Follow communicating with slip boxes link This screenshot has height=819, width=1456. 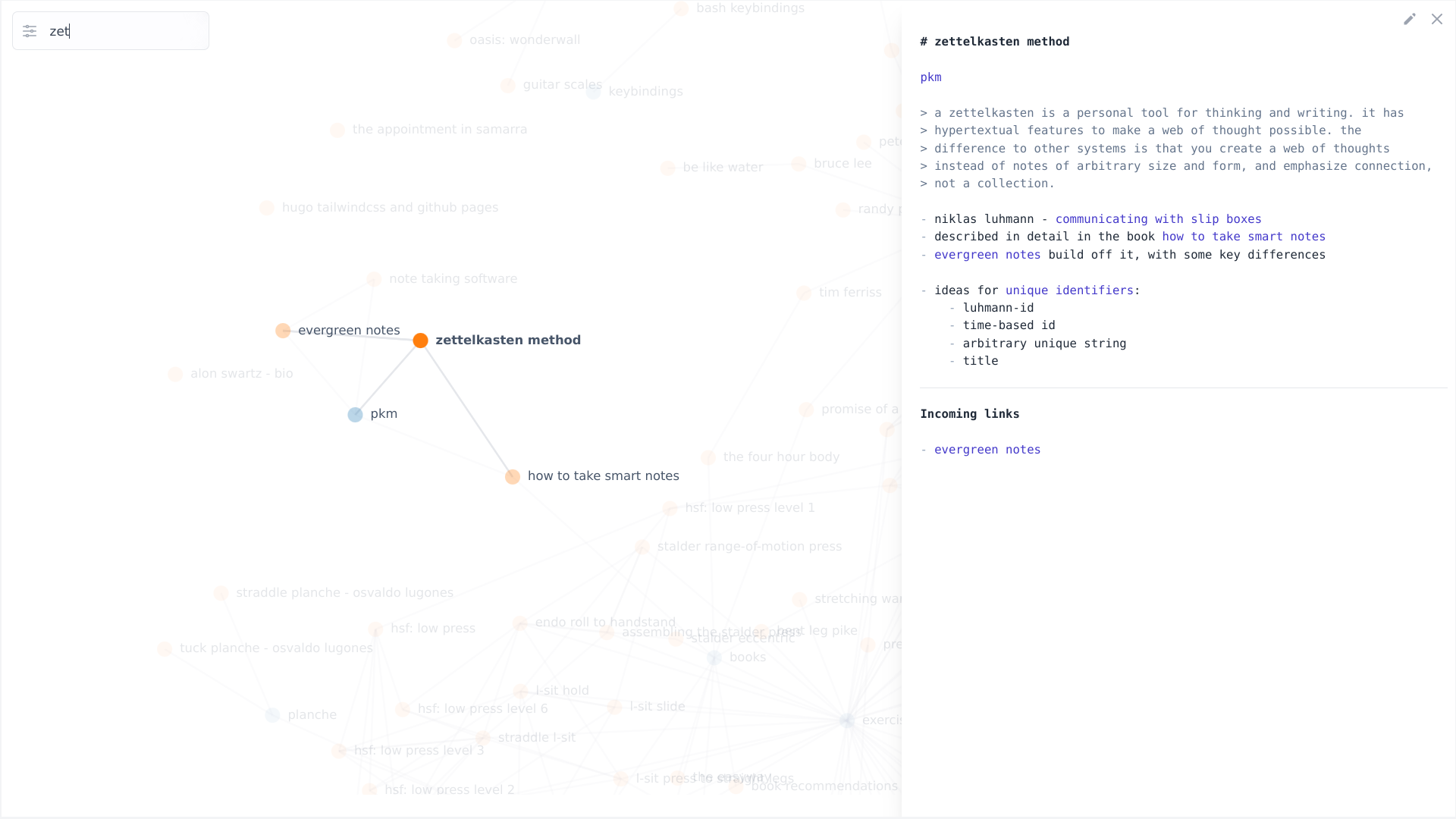click(1158, 219)
